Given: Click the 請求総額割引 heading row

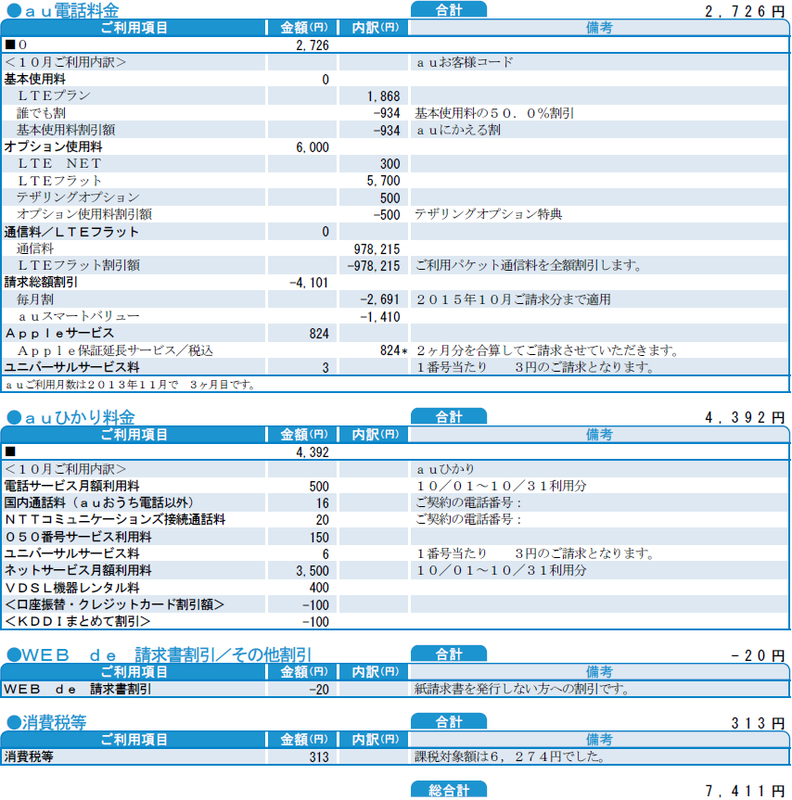Looking at the screenshot, I should point(41,282).
